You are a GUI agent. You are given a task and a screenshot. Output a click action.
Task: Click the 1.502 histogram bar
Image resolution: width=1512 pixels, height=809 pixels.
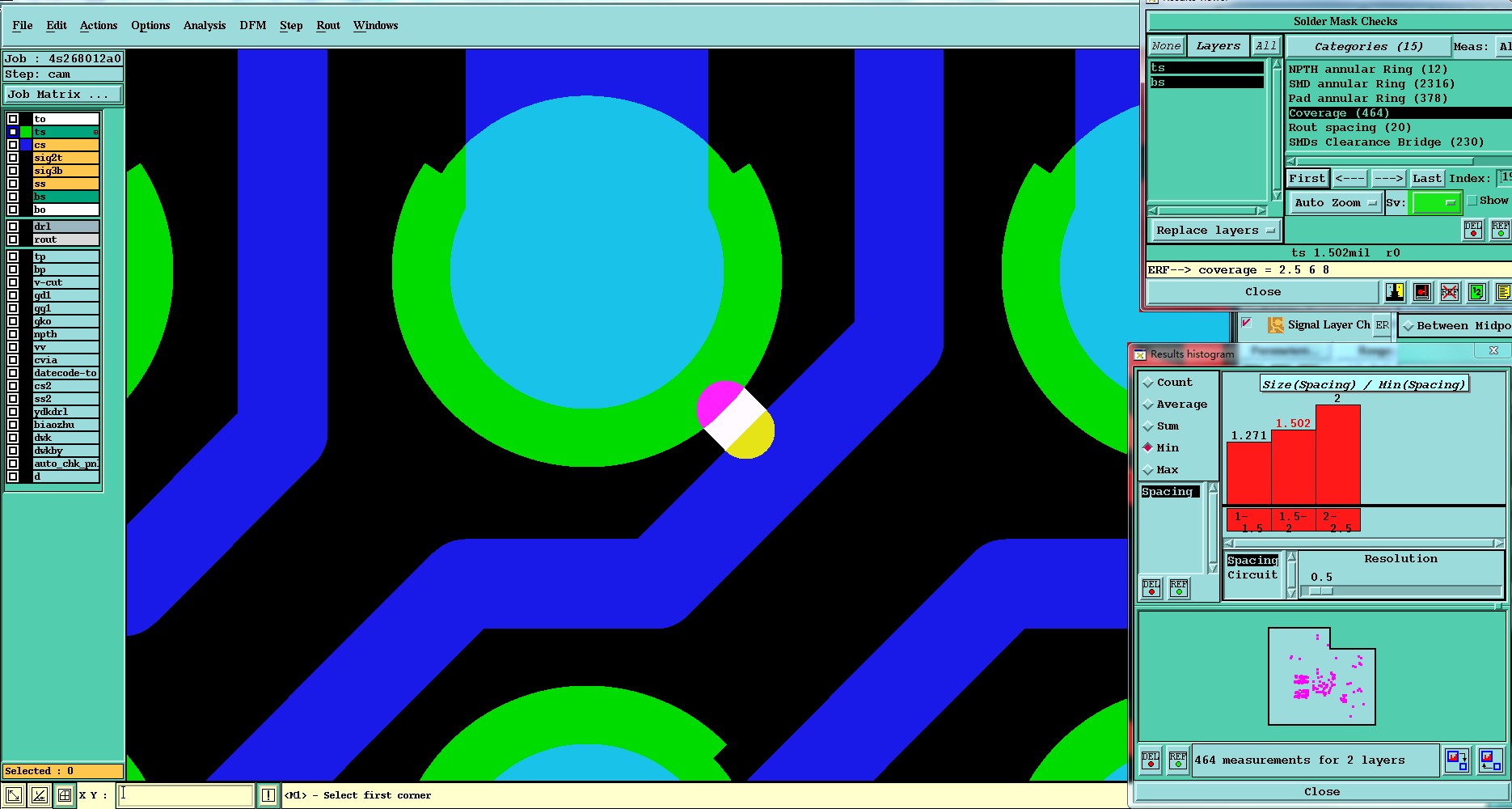pyautogui.click(x=1294, y=468)
